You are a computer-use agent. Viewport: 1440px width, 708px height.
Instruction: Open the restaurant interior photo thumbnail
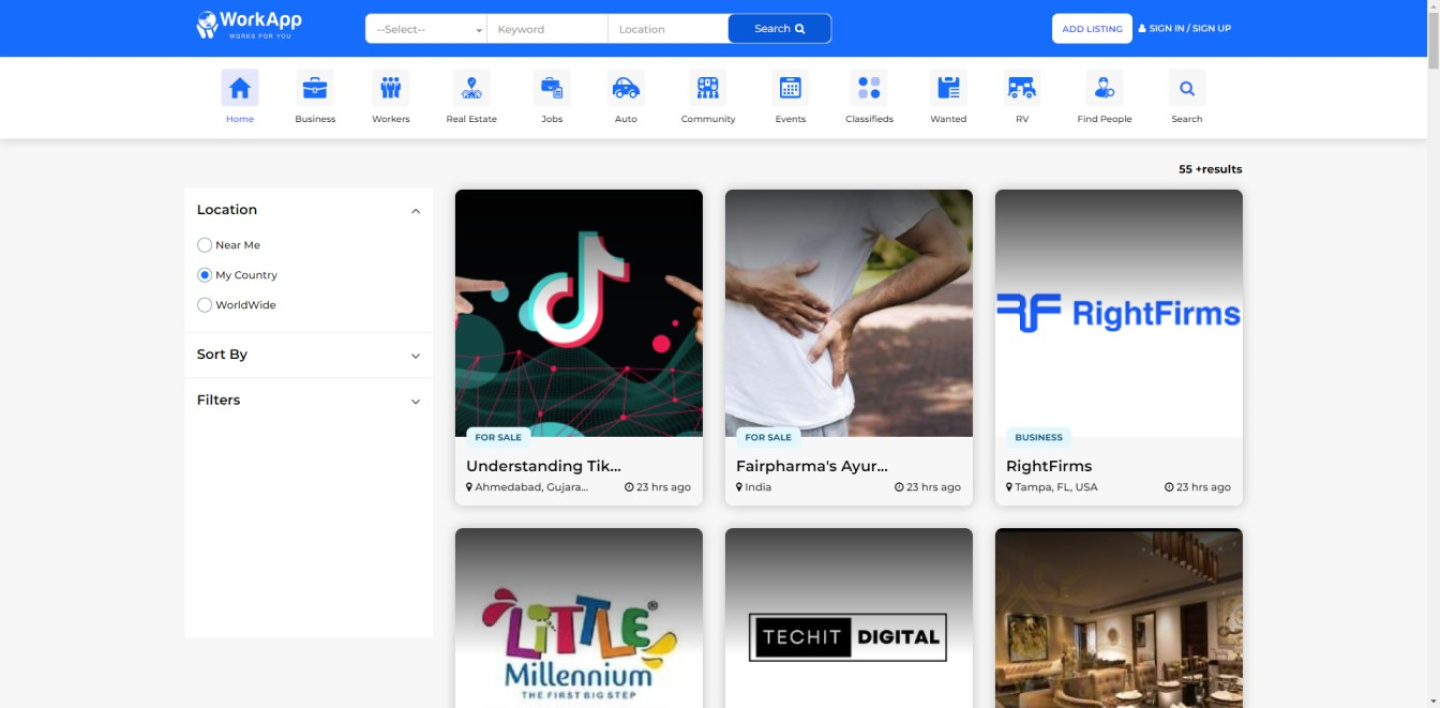[1119, 618]
